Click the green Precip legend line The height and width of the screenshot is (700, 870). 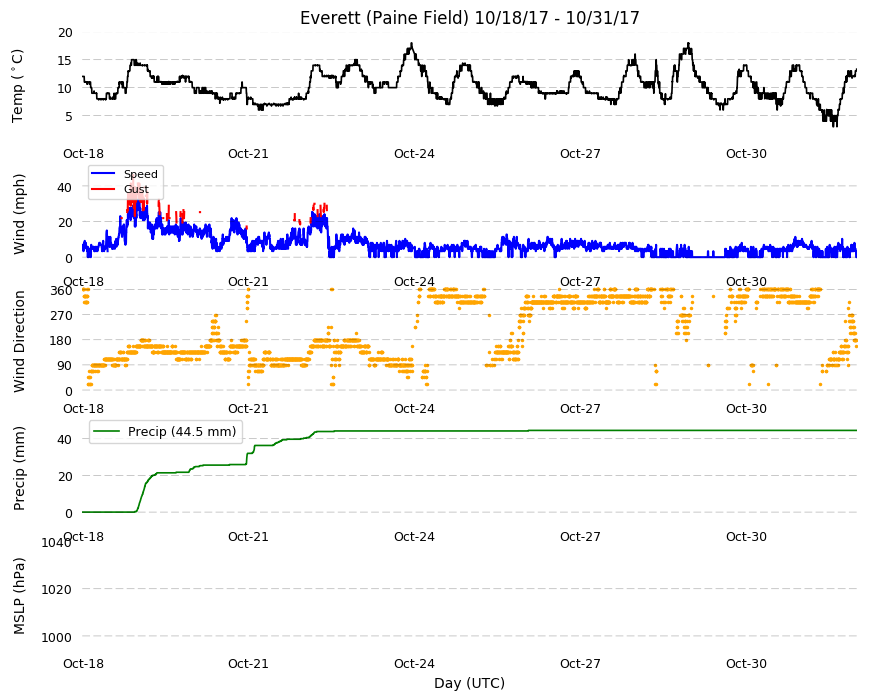106,432
